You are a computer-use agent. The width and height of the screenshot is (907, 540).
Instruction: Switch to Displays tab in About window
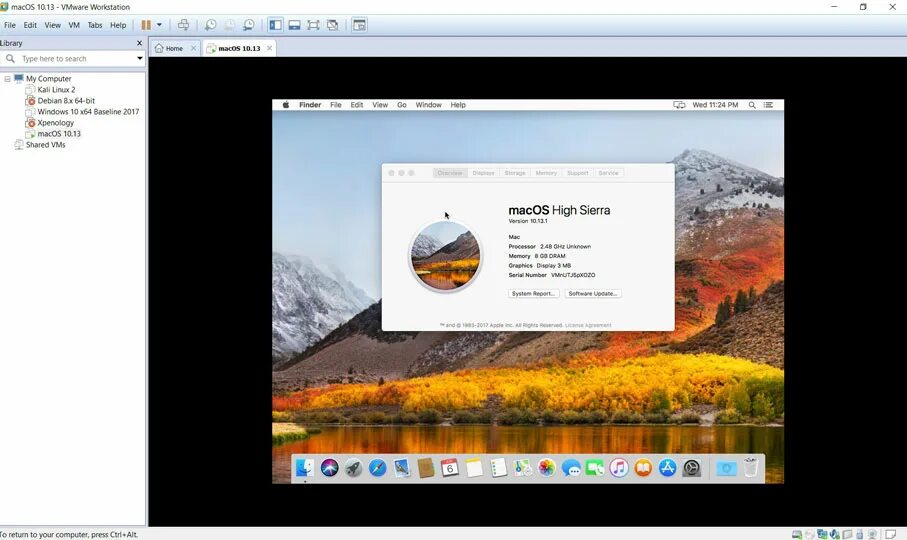click(484, 173)
